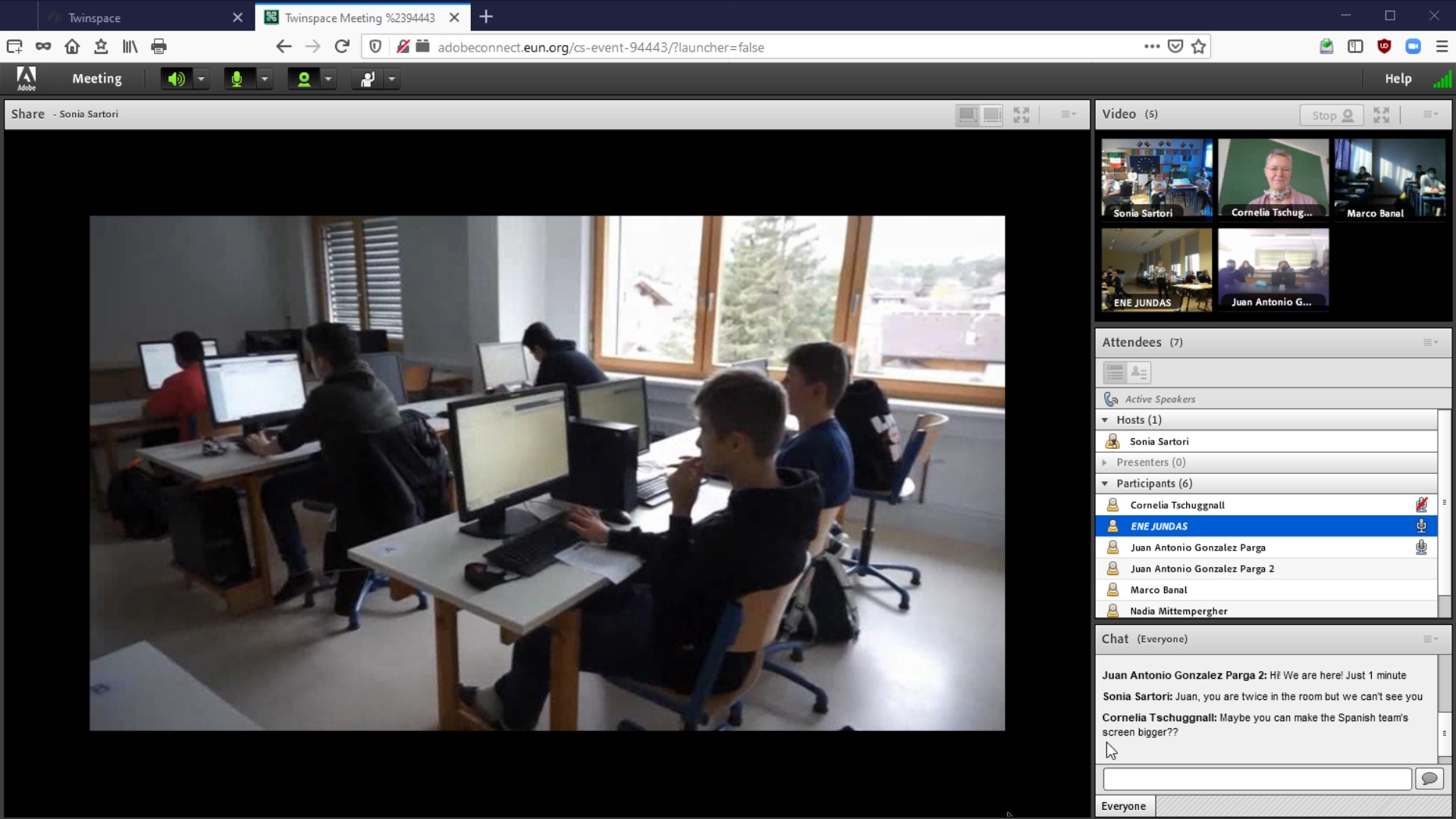This screenshot has height=819, width=1456.
Task: Close the Twinspace Meeting browser tab
Action: (454, 17)
